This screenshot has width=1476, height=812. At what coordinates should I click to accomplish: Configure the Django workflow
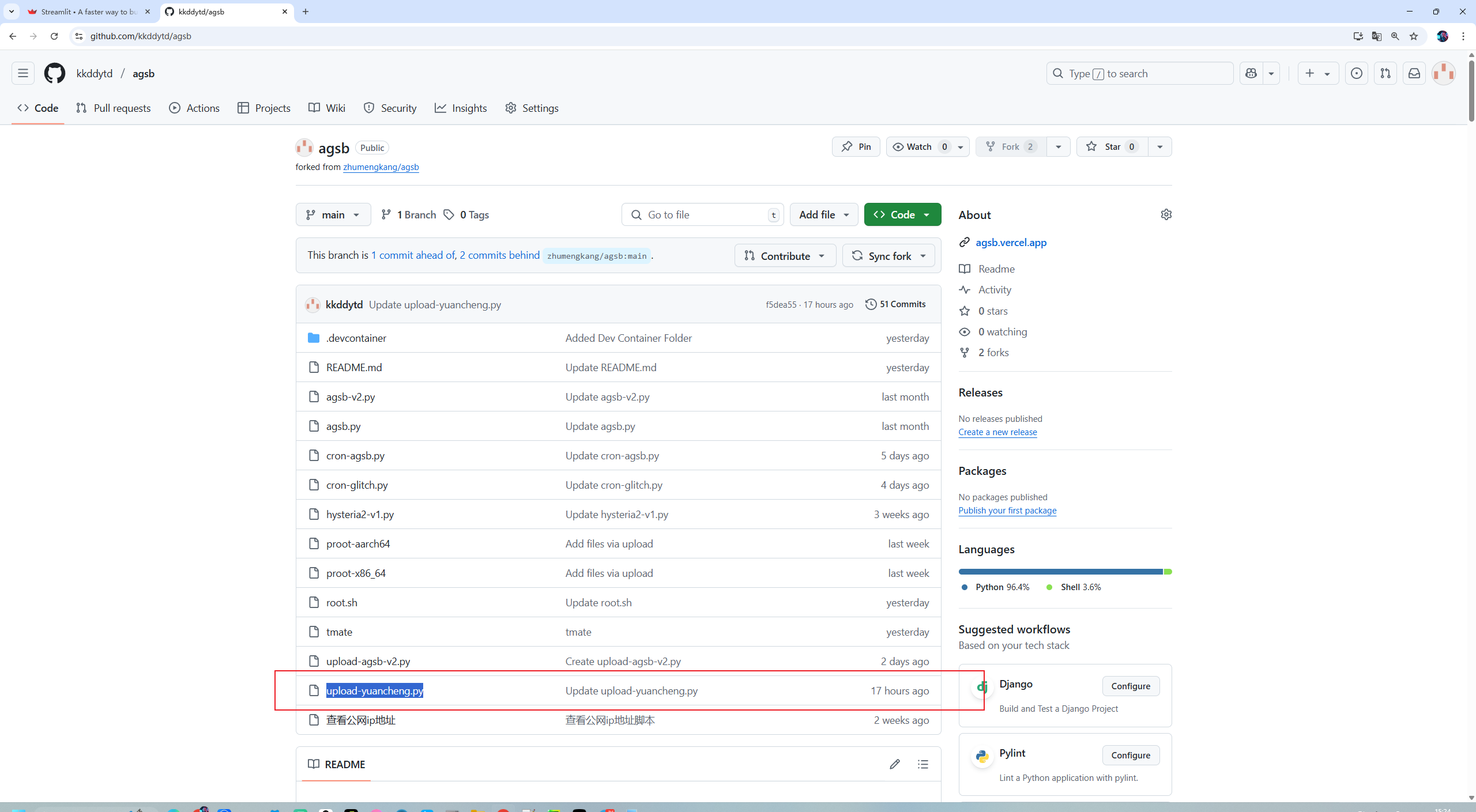1131,686
